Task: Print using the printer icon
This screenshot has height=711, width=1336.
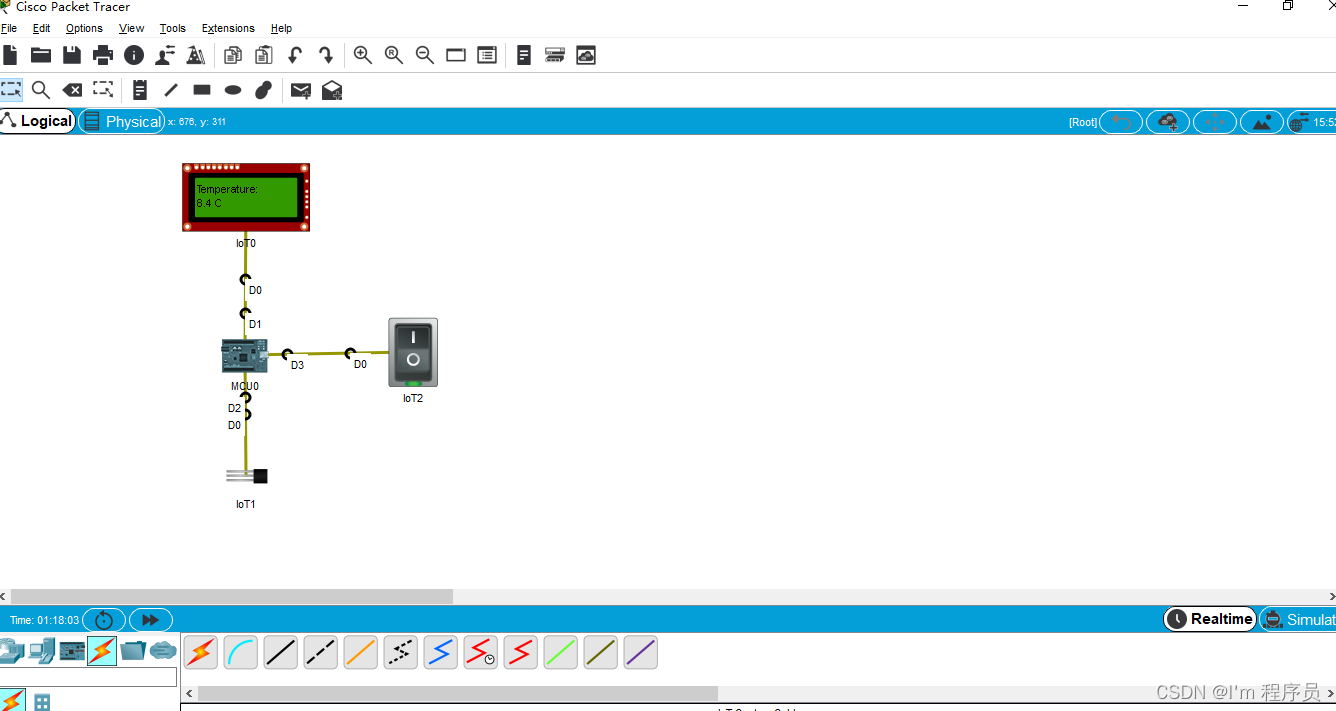Action: click(103, 55)
